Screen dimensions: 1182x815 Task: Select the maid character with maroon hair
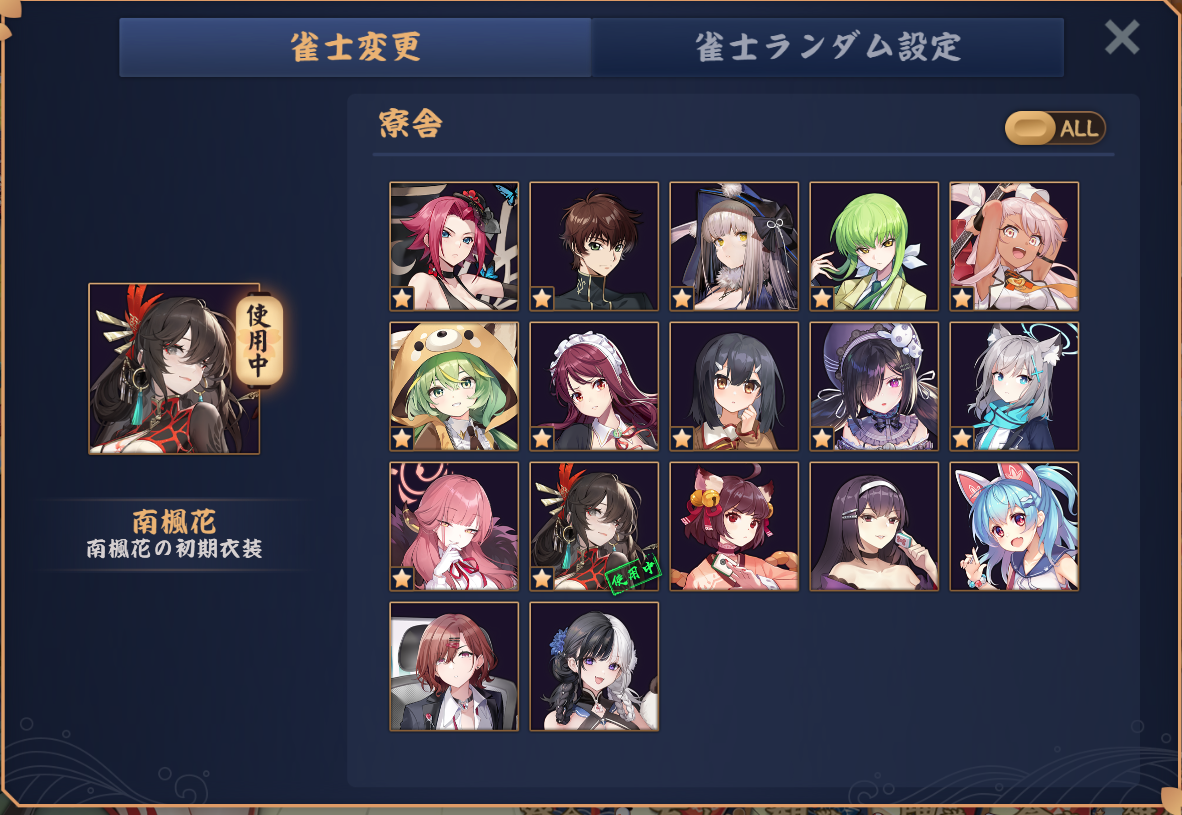click(x=594, y=387)
